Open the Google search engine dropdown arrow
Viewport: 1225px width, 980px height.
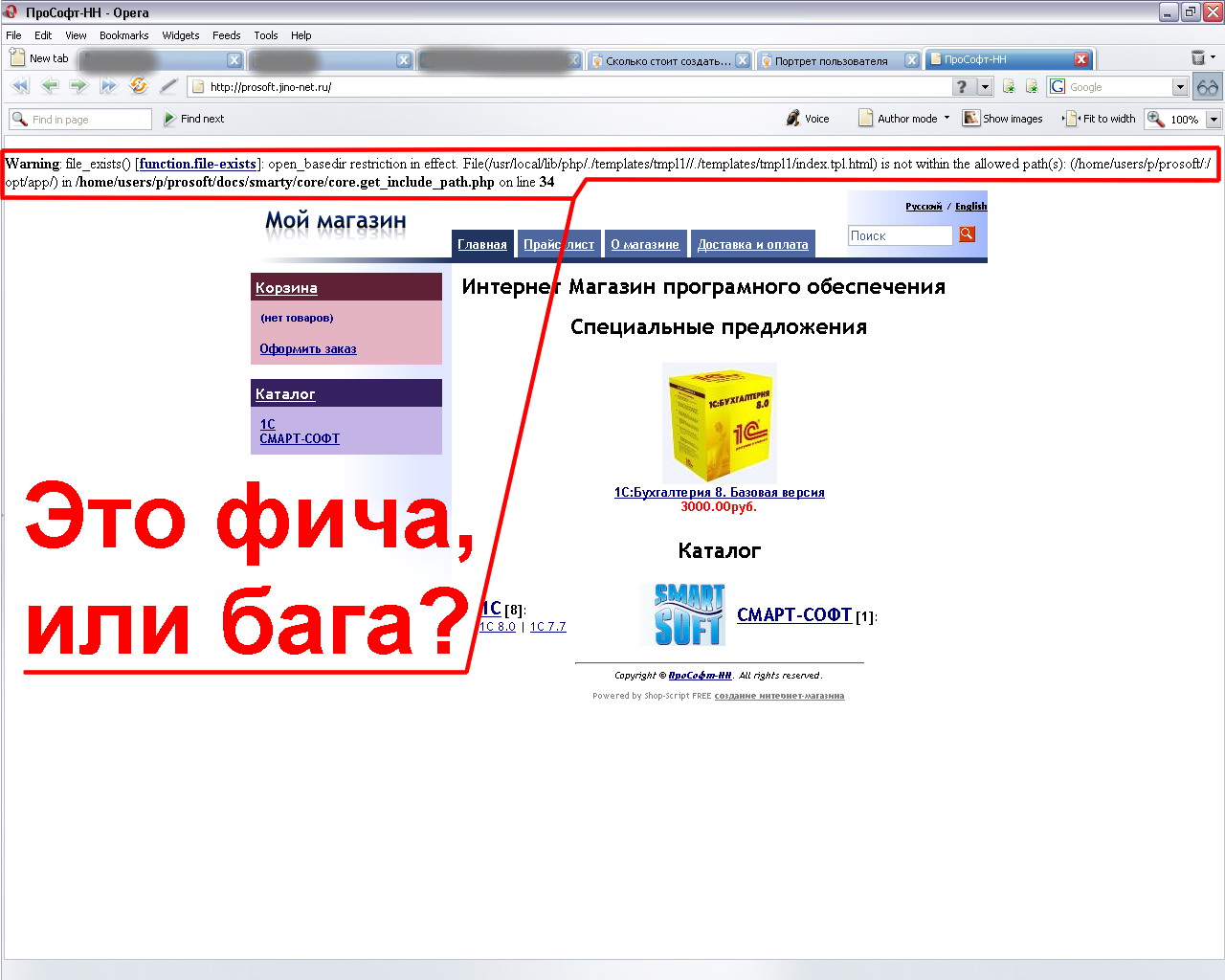click(x=1180, y=87)
